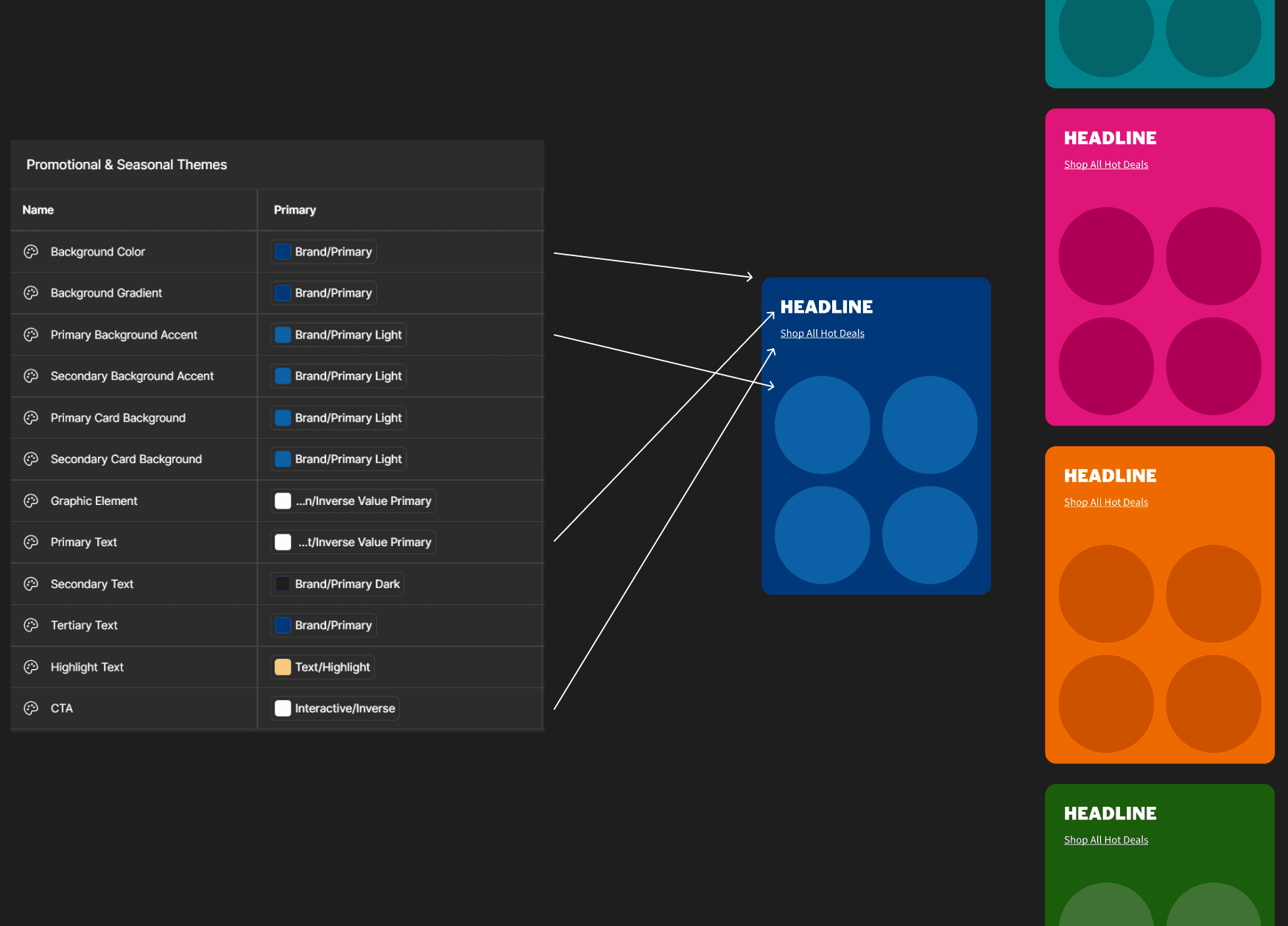Select the Graphic Element variable name

click(94, 501)
